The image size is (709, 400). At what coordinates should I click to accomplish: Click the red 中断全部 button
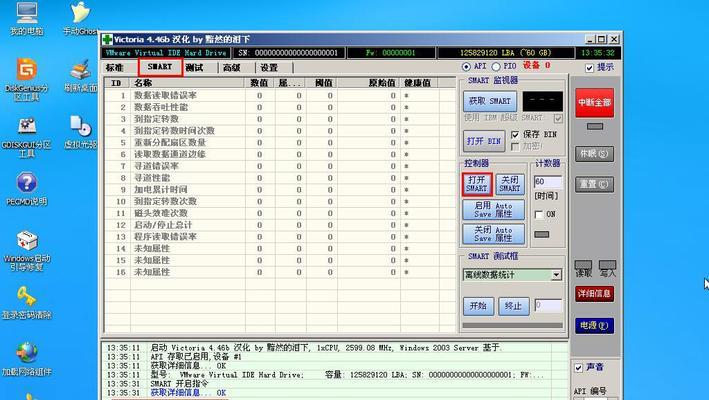coord(595,103)
